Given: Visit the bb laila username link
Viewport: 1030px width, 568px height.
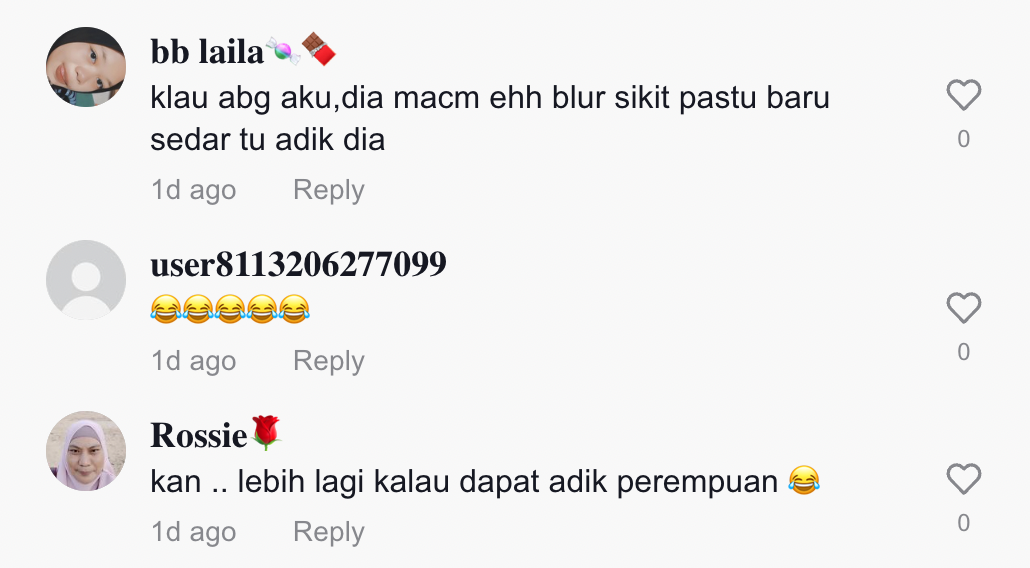Looking at the screenshot, I should click(206, 51).
